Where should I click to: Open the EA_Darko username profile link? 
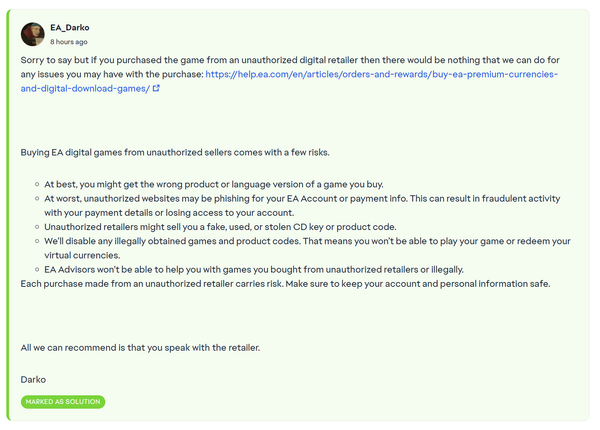coord(70,27)
